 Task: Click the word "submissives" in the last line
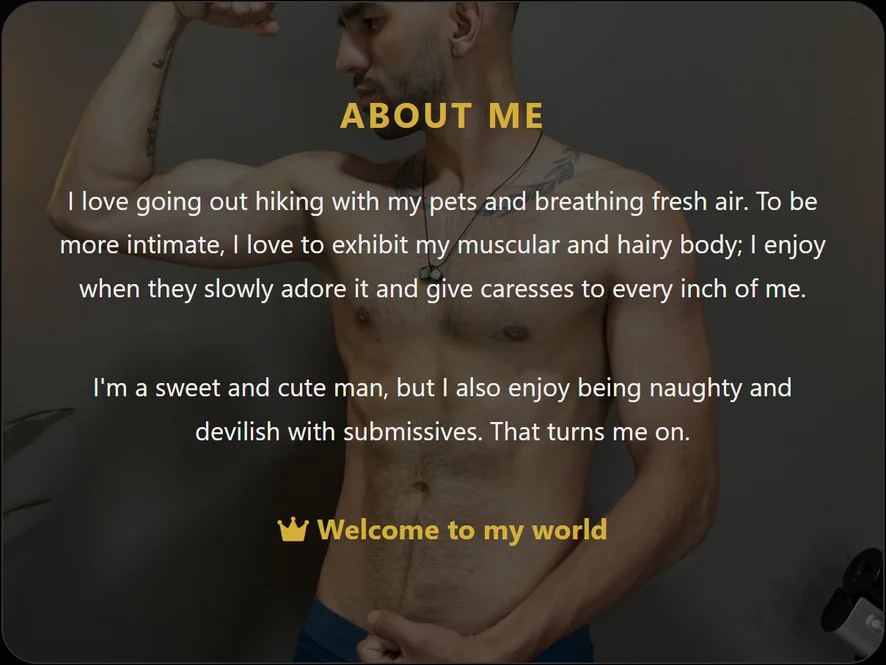[412, 432]
